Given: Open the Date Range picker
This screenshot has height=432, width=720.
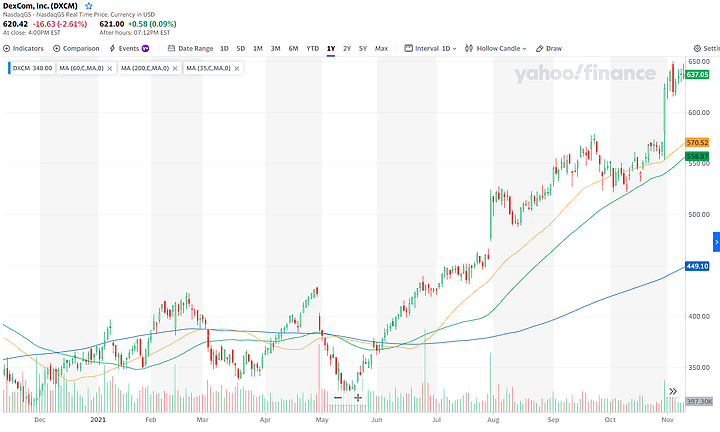Looking at the screenshot, I should [191, 48].
